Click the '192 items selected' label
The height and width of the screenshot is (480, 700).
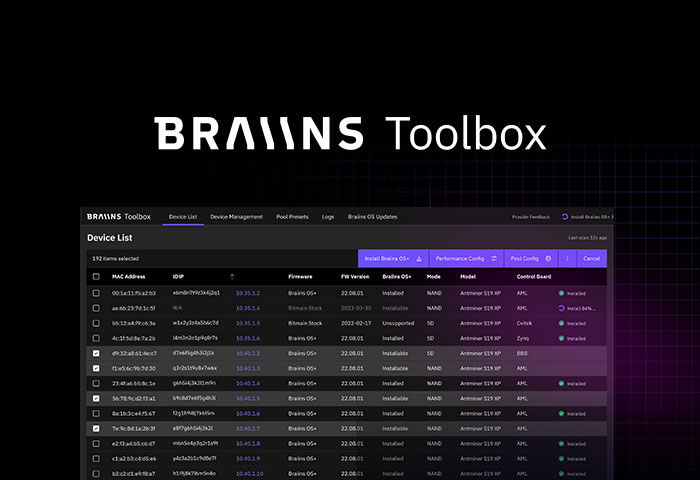[x=116, y=259]
